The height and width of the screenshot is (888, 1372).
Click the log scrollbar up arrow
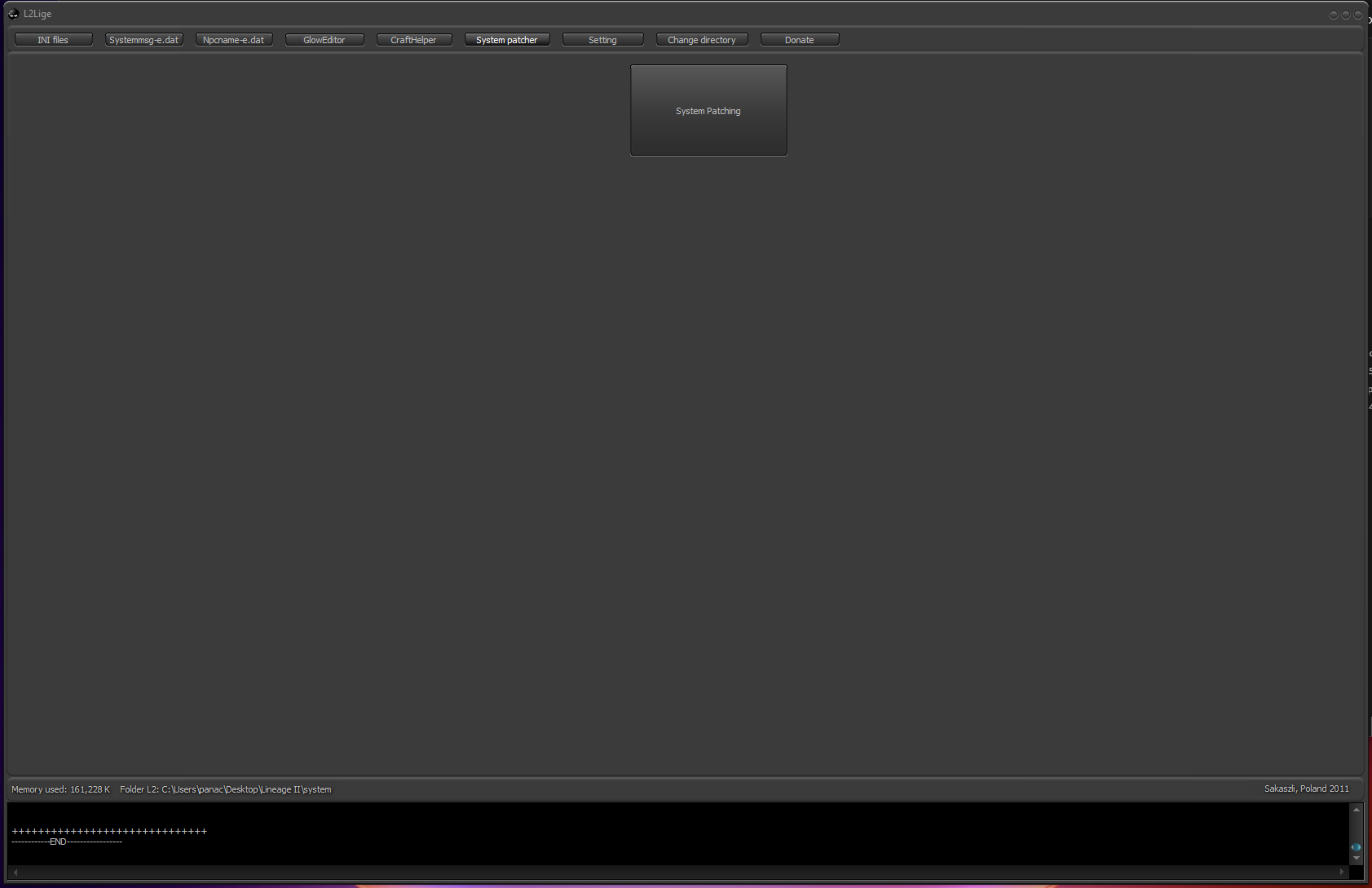coord(1357,810)
